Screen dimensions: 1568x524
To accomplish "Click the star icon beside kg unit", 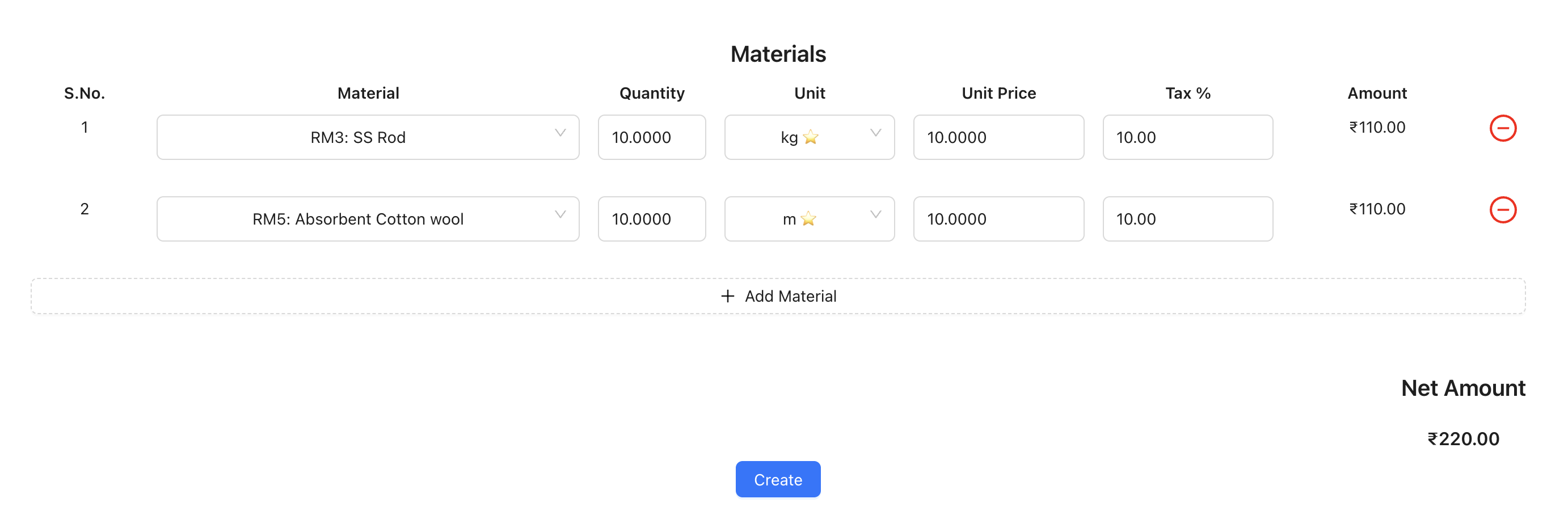I will point(810,138).
